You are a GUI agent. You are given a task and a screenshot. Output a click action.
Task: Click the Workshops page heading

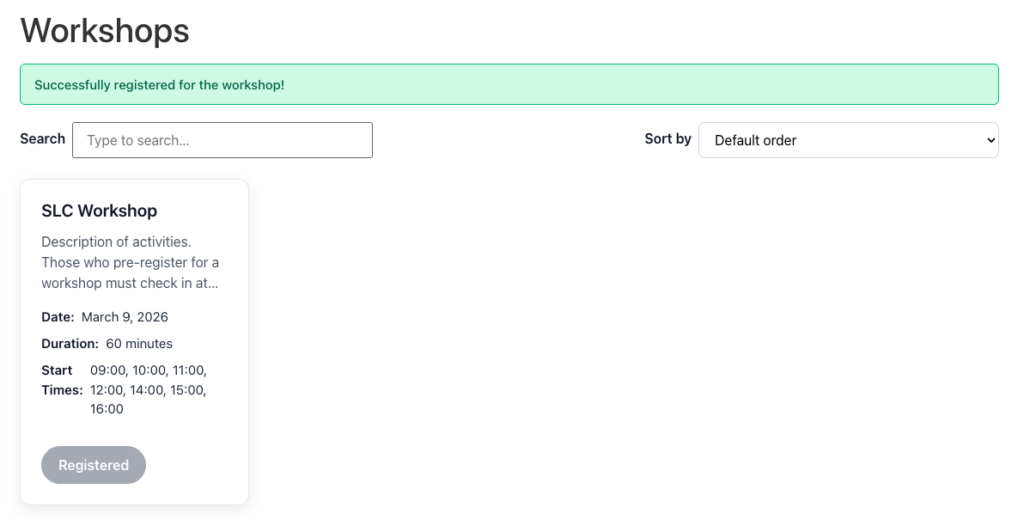[x=105, y=30]
